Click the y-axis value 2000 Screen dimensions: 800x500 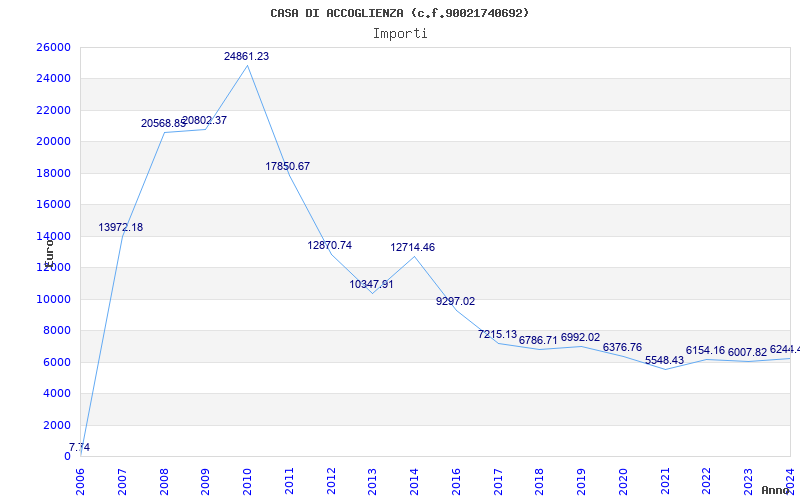point(57,425)
